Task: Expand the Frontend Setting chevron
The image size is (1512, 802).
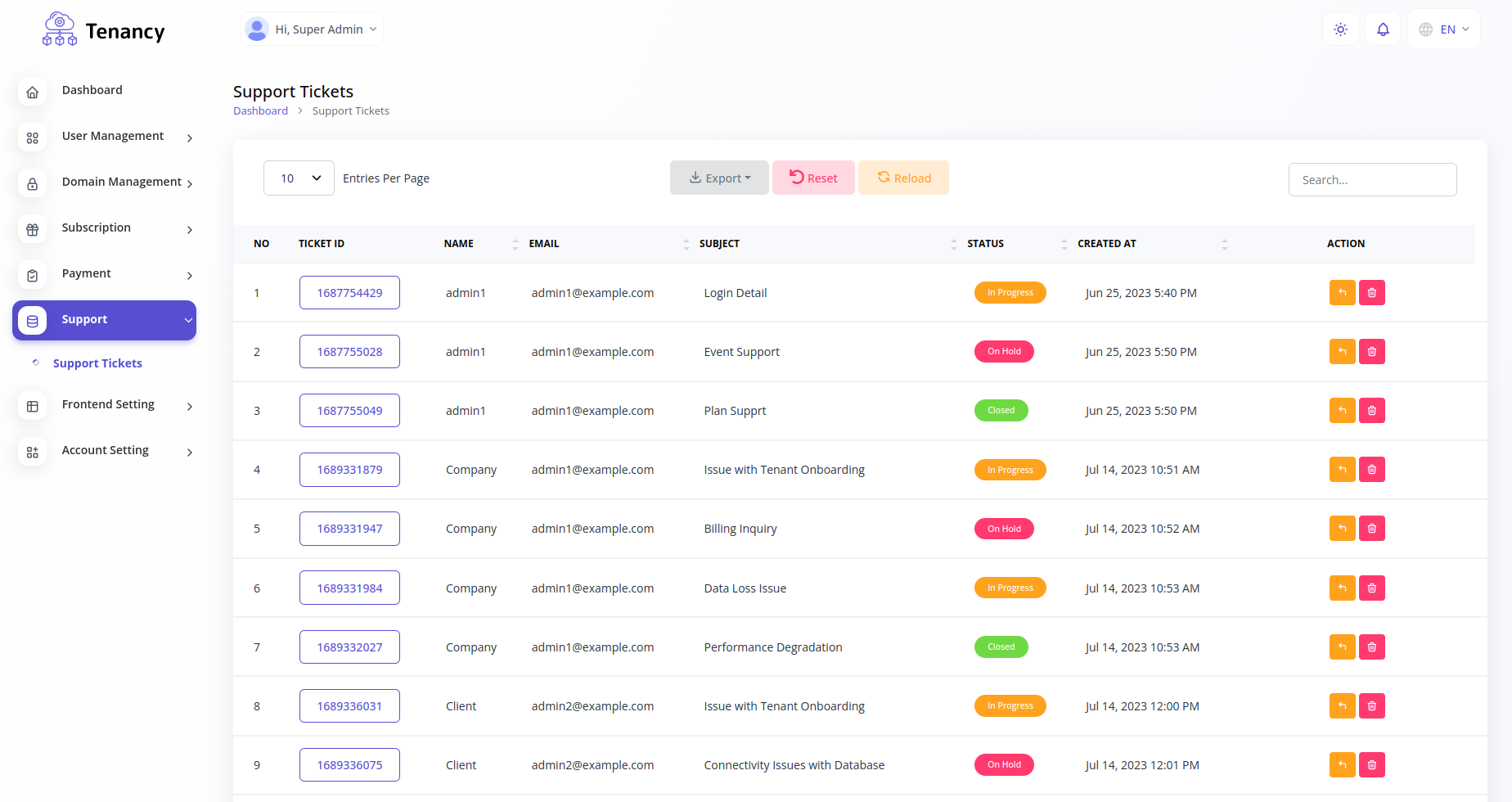Action: pyautogui.click(x=189, y=407)
